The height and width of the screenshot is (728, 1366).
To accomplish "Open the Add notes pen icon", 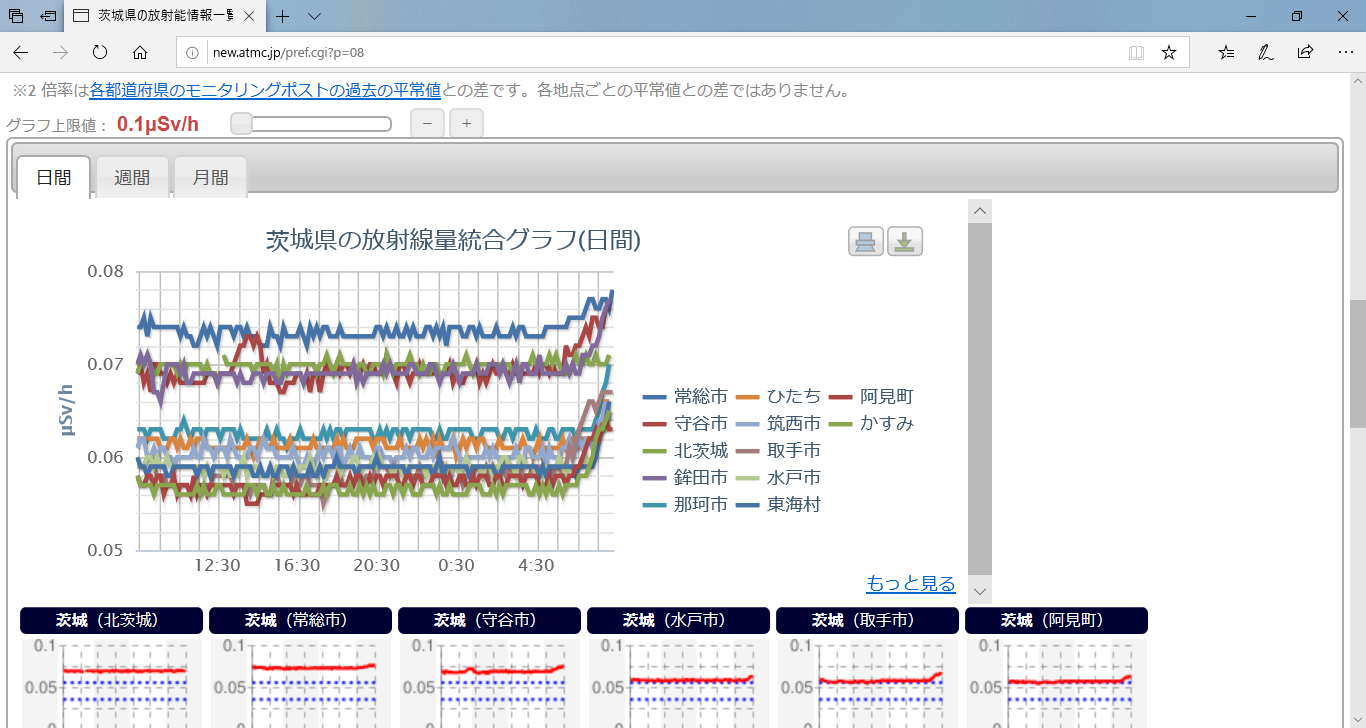I will (1266, 52).
